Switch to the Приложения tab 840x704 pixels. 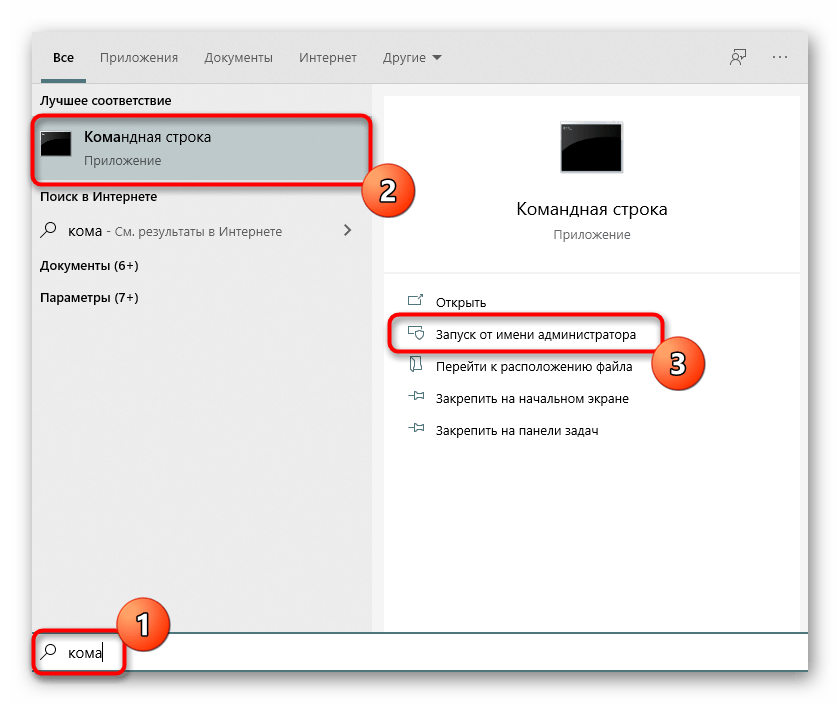[140, 58]
